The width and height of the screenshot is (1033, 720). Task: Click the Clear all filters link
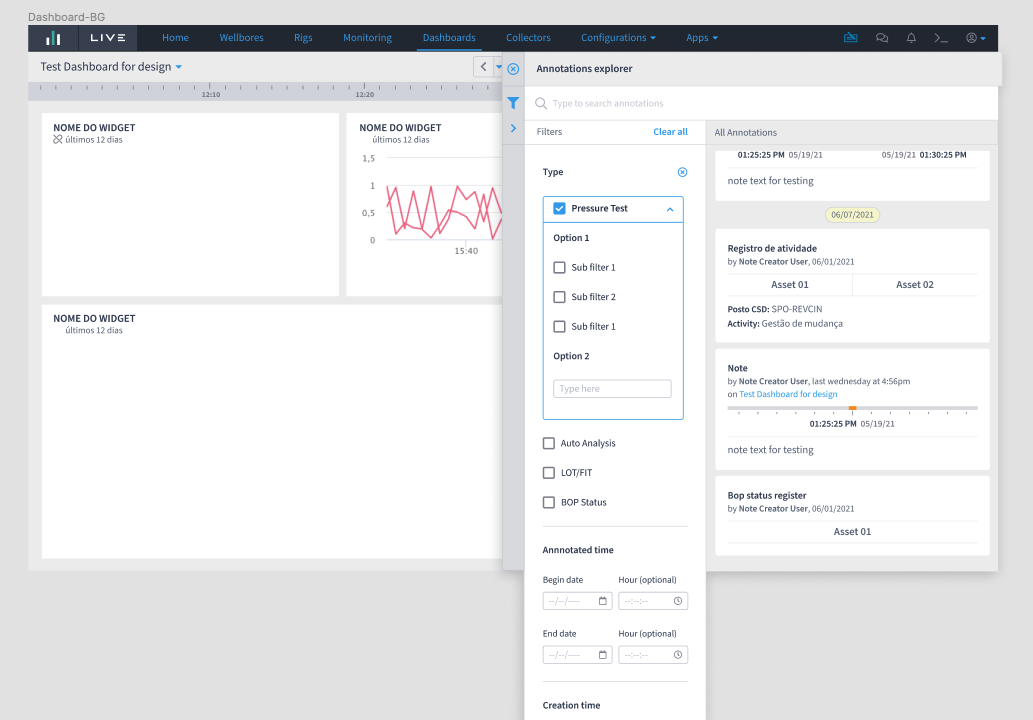[x=670, y=132]
